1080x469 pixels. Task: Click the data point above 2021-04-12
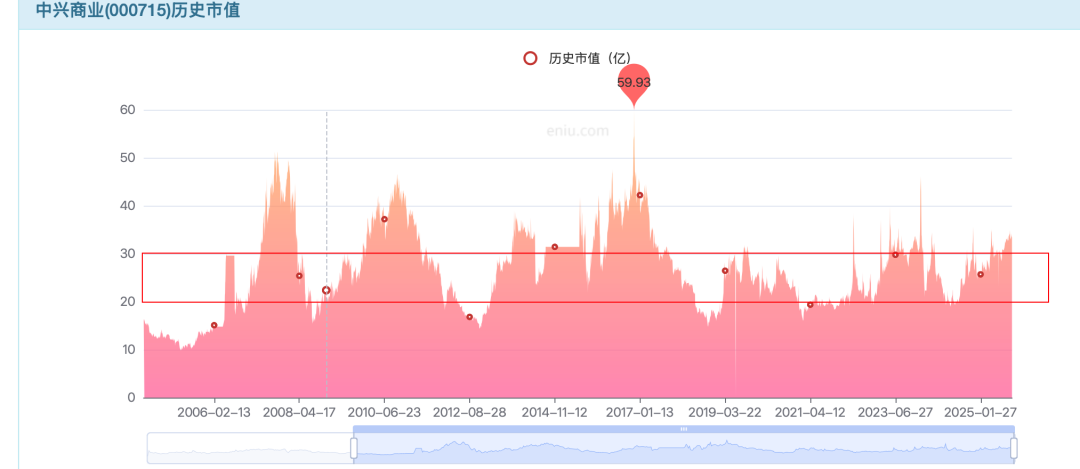click(x=810, y=304)
